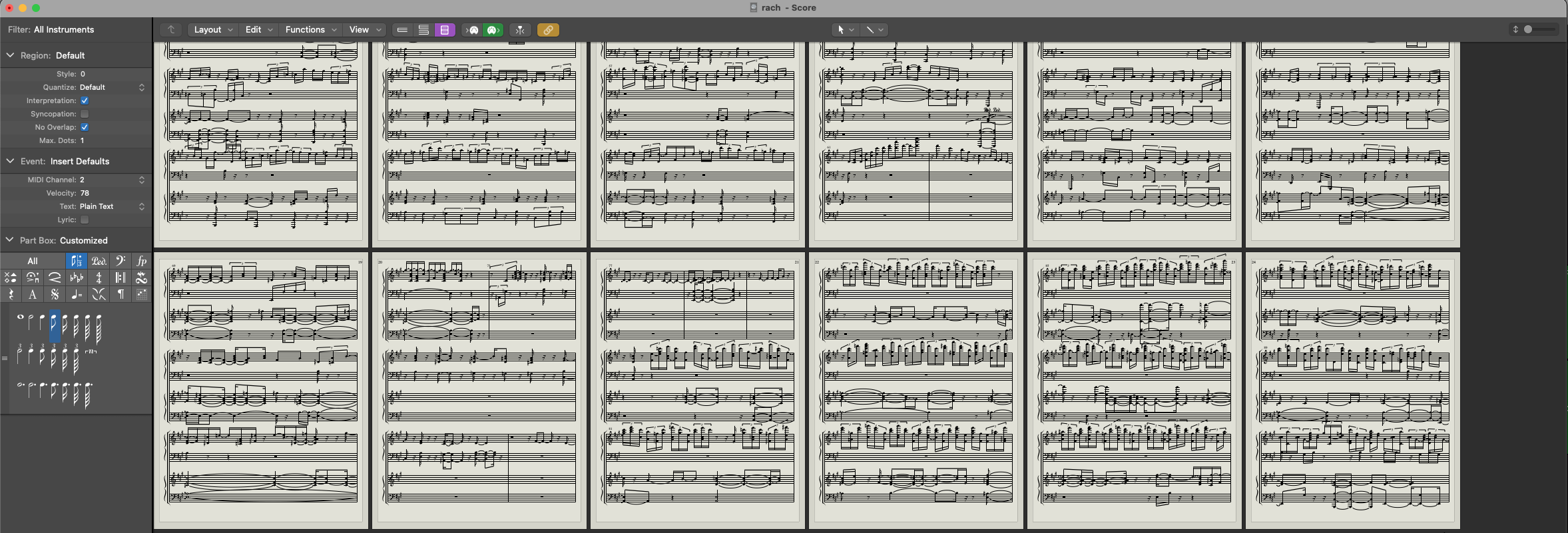1568x533 pixels.
Task: Select the Chord grid group in the Part Box
Action: pos(142,294)
